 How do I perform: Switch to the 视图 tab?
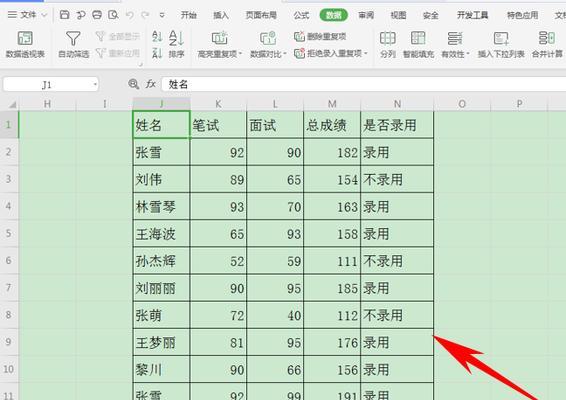(x=398, y=15)
